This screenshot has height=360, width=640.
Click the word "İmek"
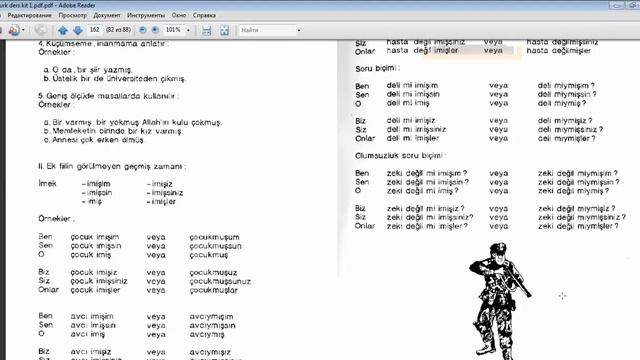pos(47,183)
